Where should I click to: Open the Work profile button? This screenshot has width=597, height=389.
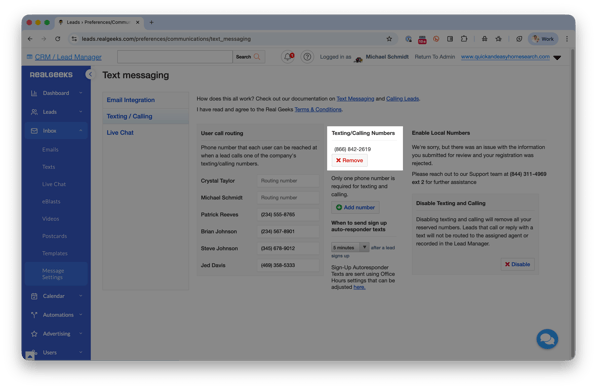coord(543,39)
